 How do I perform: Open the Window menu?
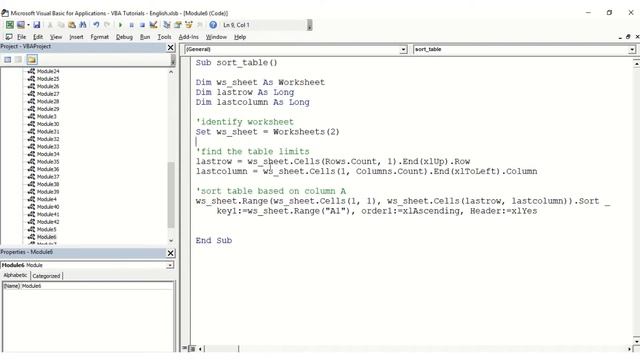pyautogui.click(x=216, y=37)
